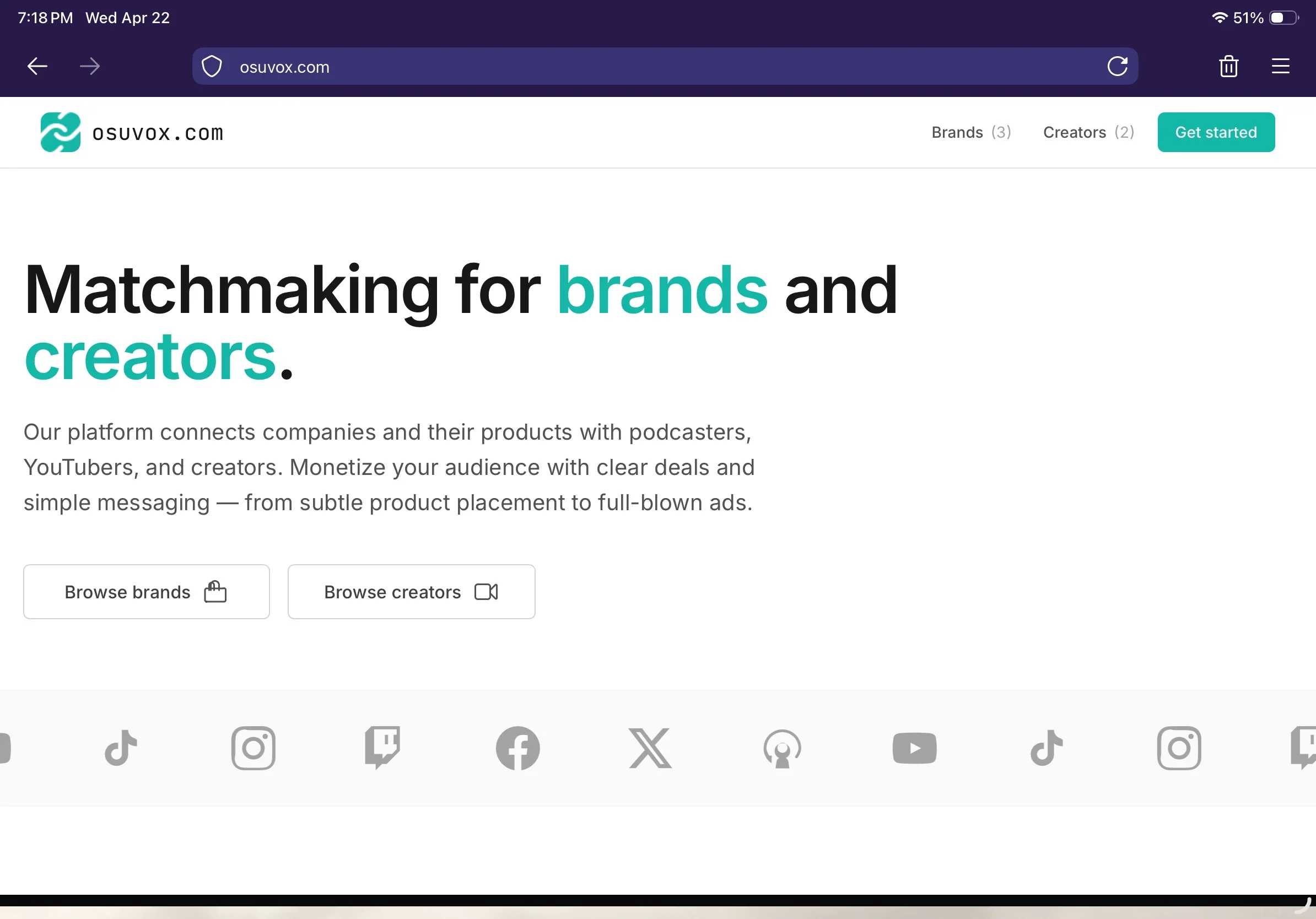Tap the browser back arrow
The height and width of the screenshot is (919, 1316).
point(37,67)
